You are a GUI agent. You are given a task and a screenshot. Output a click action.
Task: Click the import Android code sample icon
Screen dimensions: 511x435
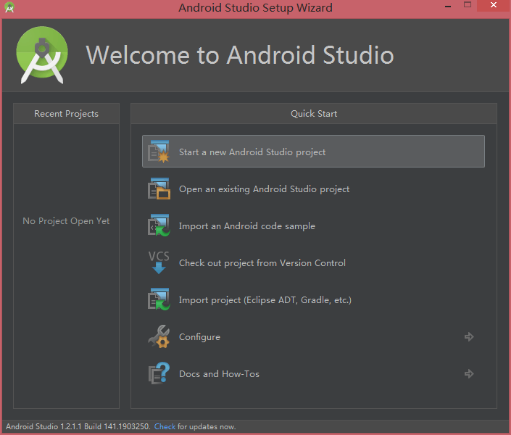coord(159,226)
